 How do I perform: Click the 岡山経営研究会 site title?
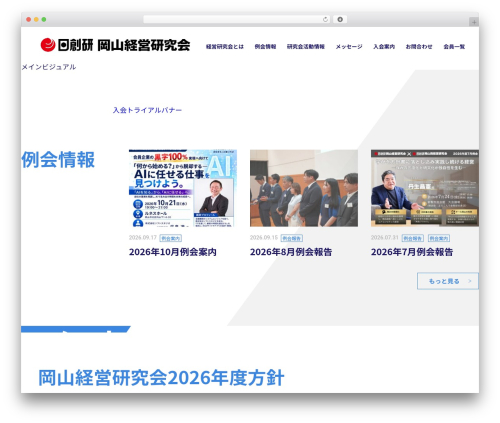click(x=144, y=45)
